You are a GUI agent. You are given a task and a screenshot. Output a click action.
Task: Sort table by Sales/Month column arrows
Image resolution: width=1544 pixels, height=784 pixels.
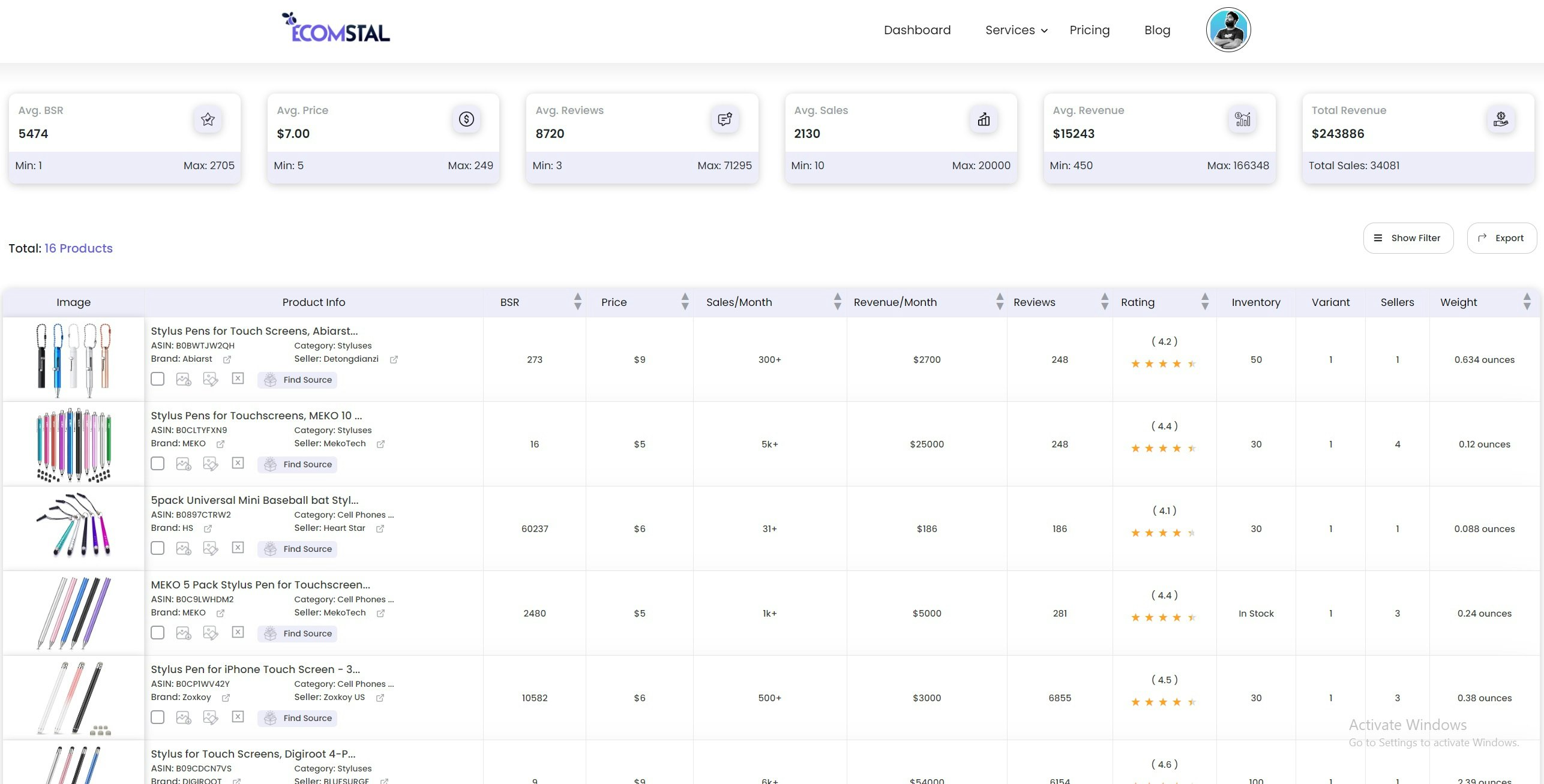[x=837, y=302]
